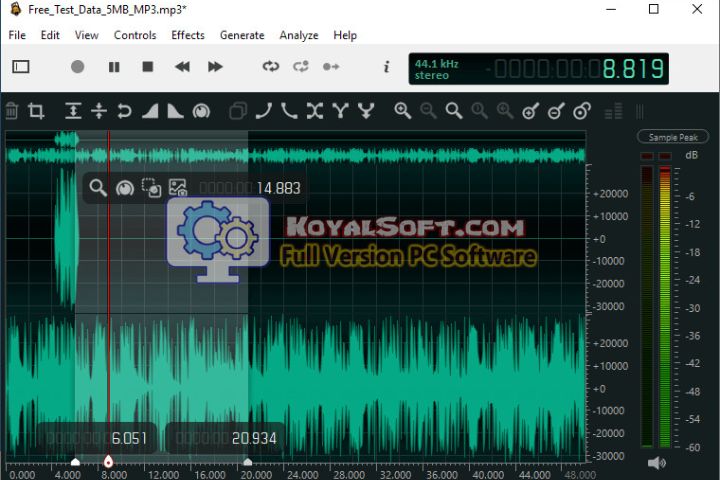Stop audio playback
This screenshot has height=480, width=720.
point(148,67)
